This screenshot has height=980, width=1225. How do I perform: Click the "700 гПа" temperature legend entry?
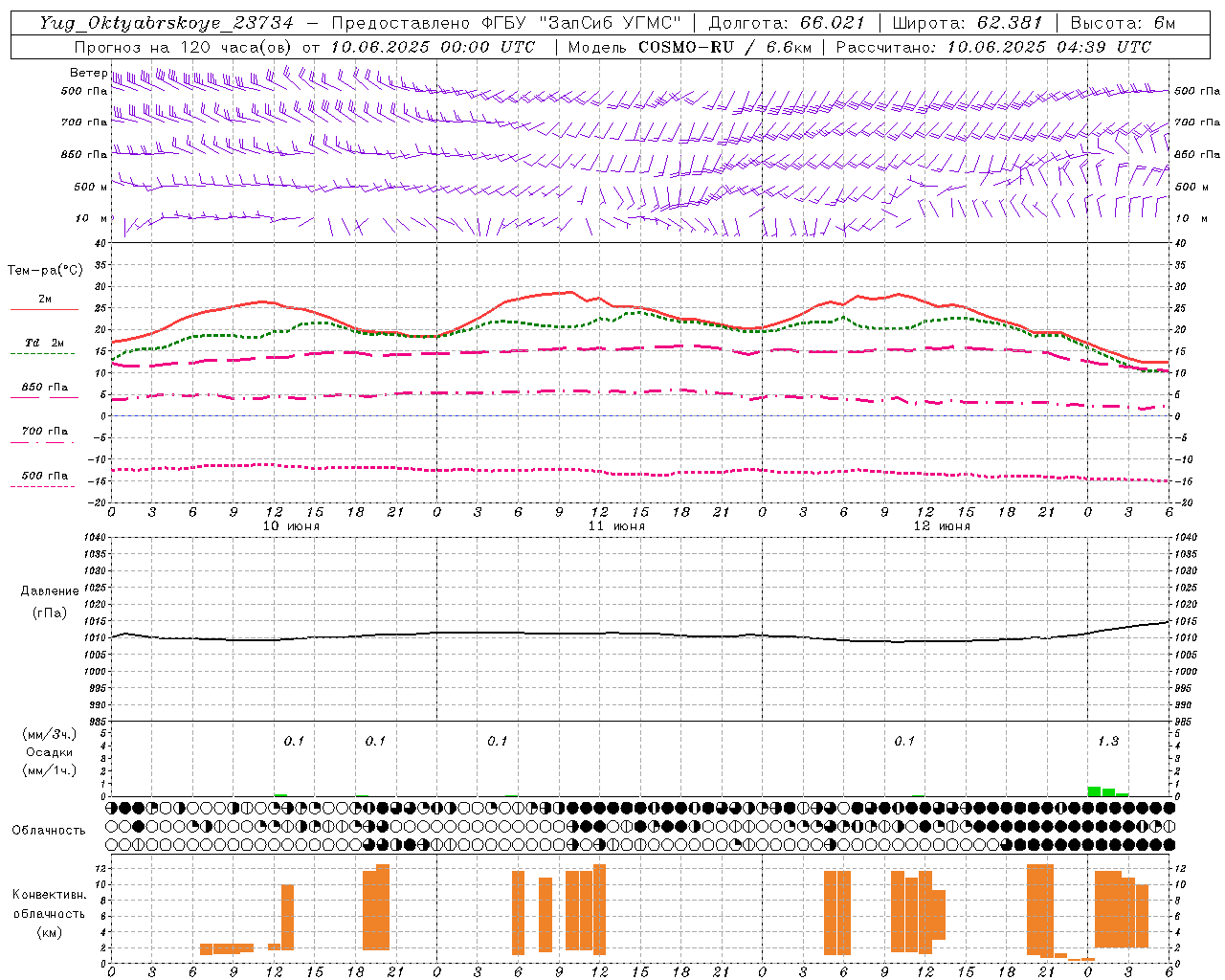(45, 432)
